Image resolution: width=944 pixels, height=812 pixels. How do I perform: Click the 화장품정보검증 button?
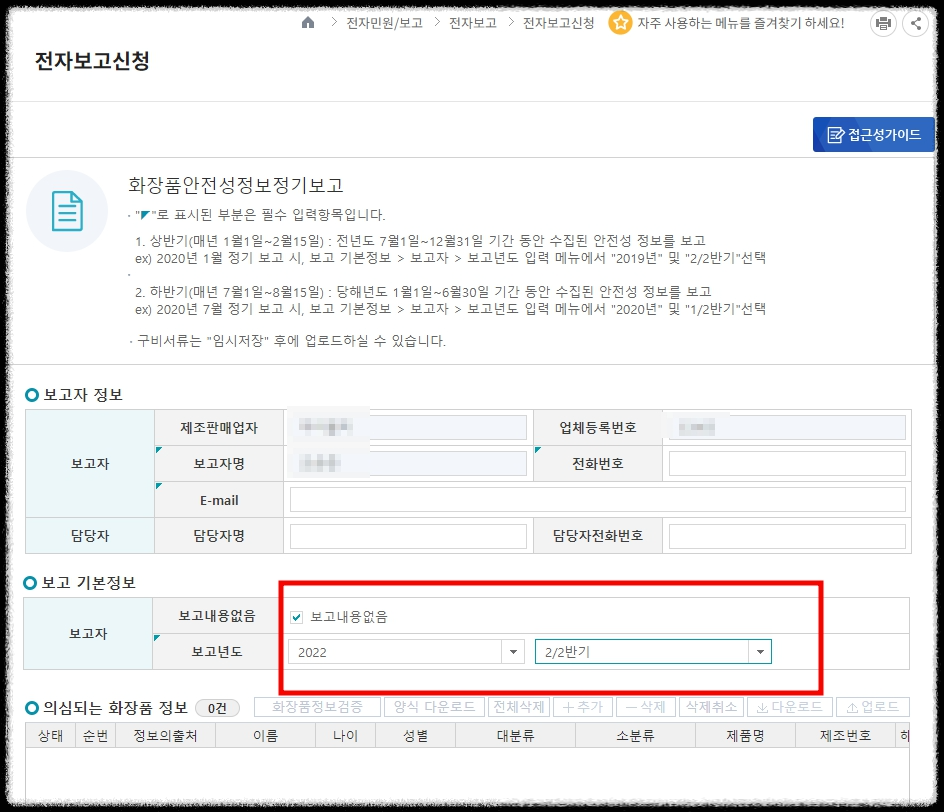click(x=316, y=706)
